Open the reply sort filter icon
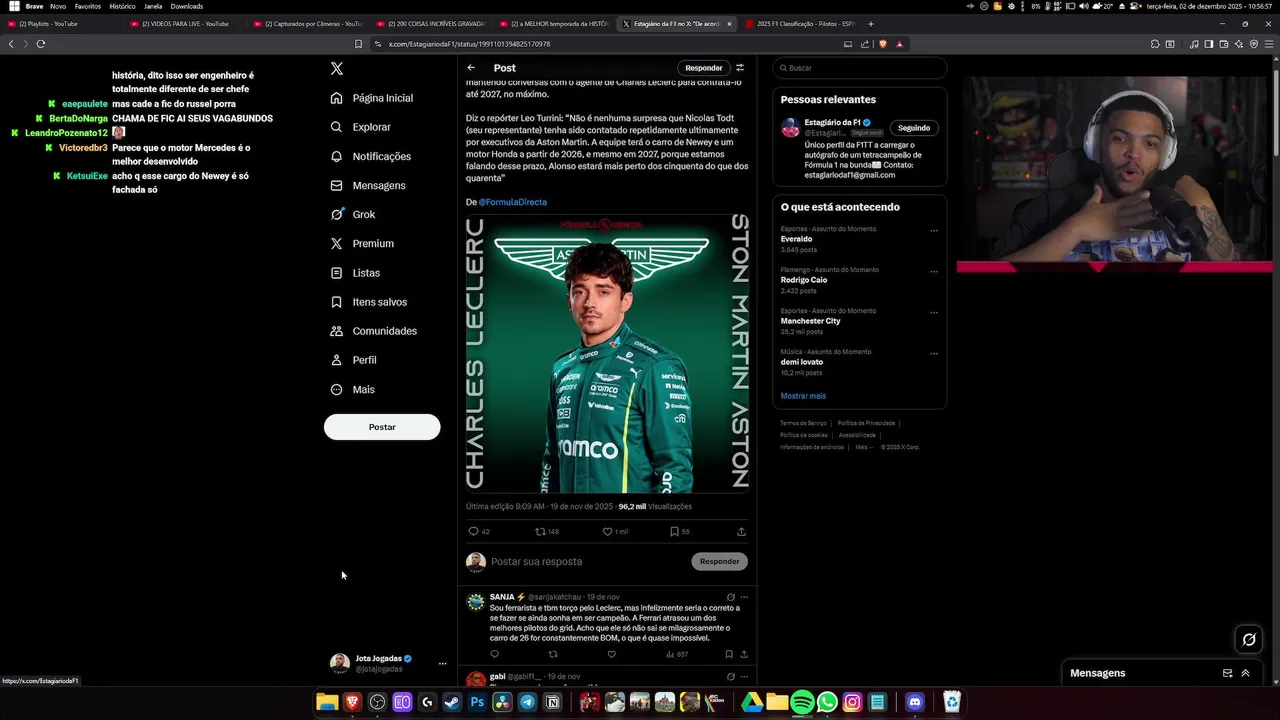1280x720 pixels. [x=740, y=68]
